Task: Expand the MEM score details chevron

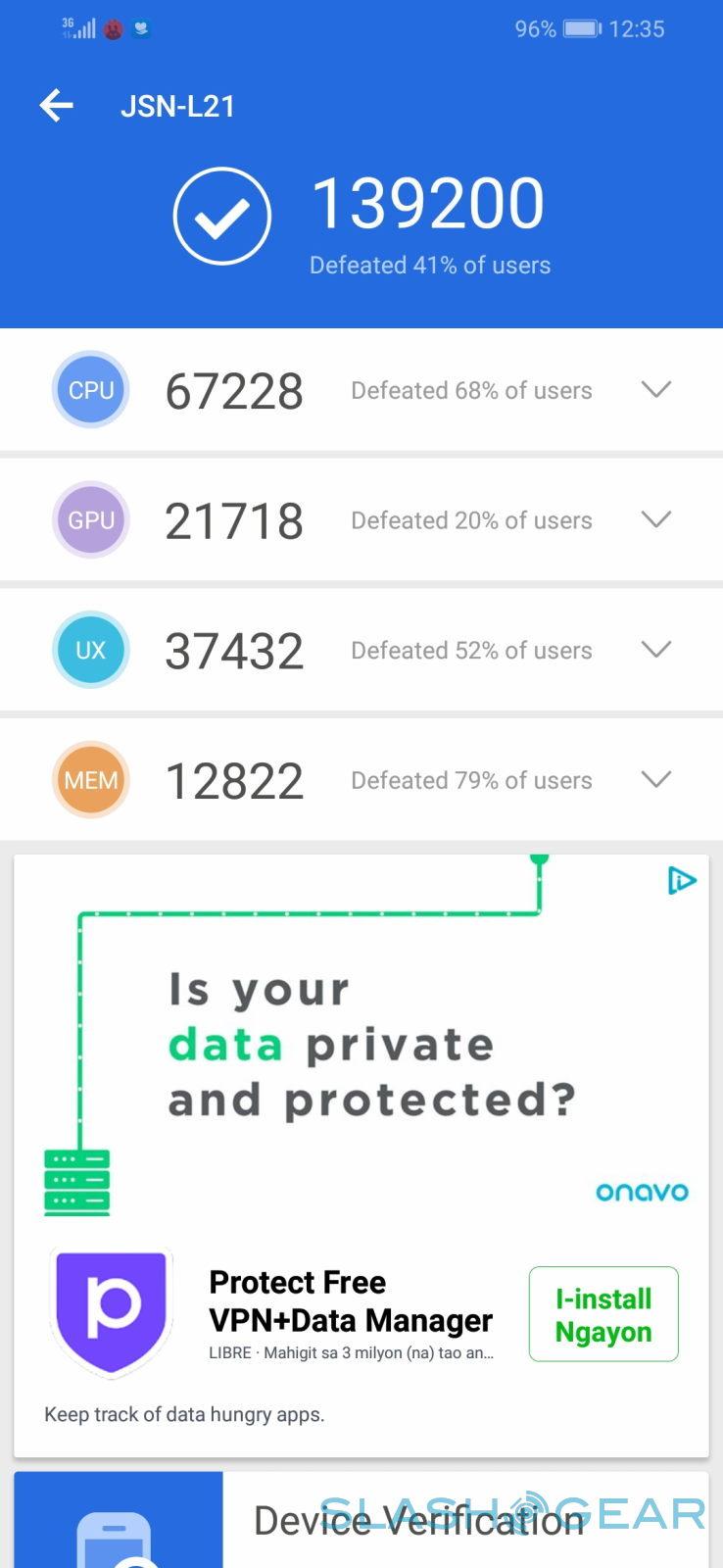Action: [x=655, y=780]
